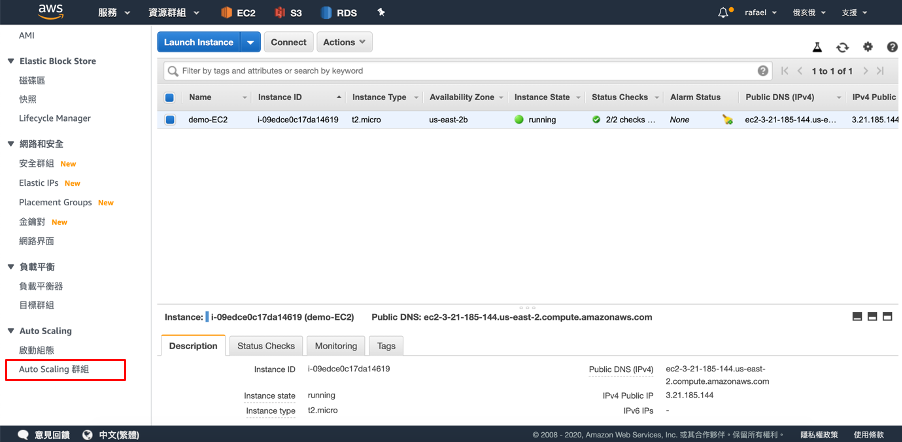
Task: Open the 資源群組 resource groups menu
Action: (174, 12)
